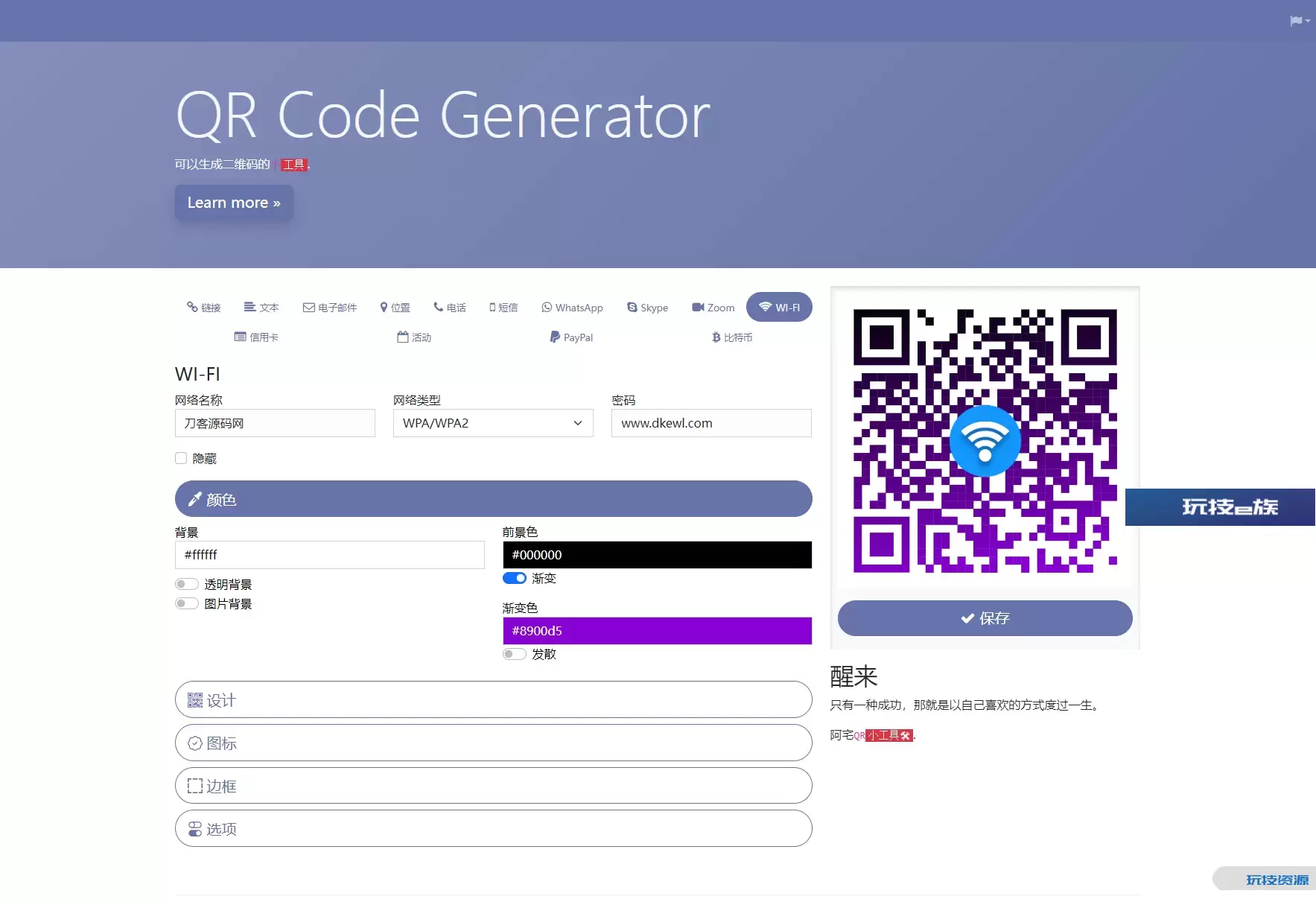Screen dimensions: 1316x902
Task: Choose the WhatsApp tab
Action: coord(572,307)
